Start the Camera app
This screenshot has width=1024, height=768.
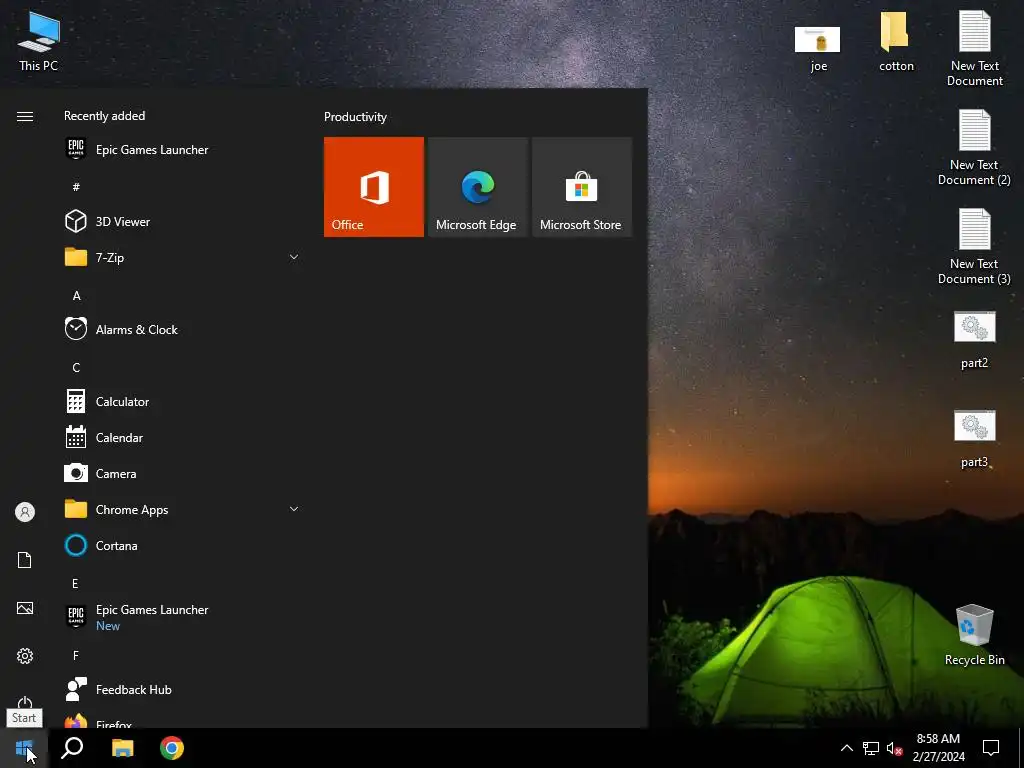click(183, 473)
